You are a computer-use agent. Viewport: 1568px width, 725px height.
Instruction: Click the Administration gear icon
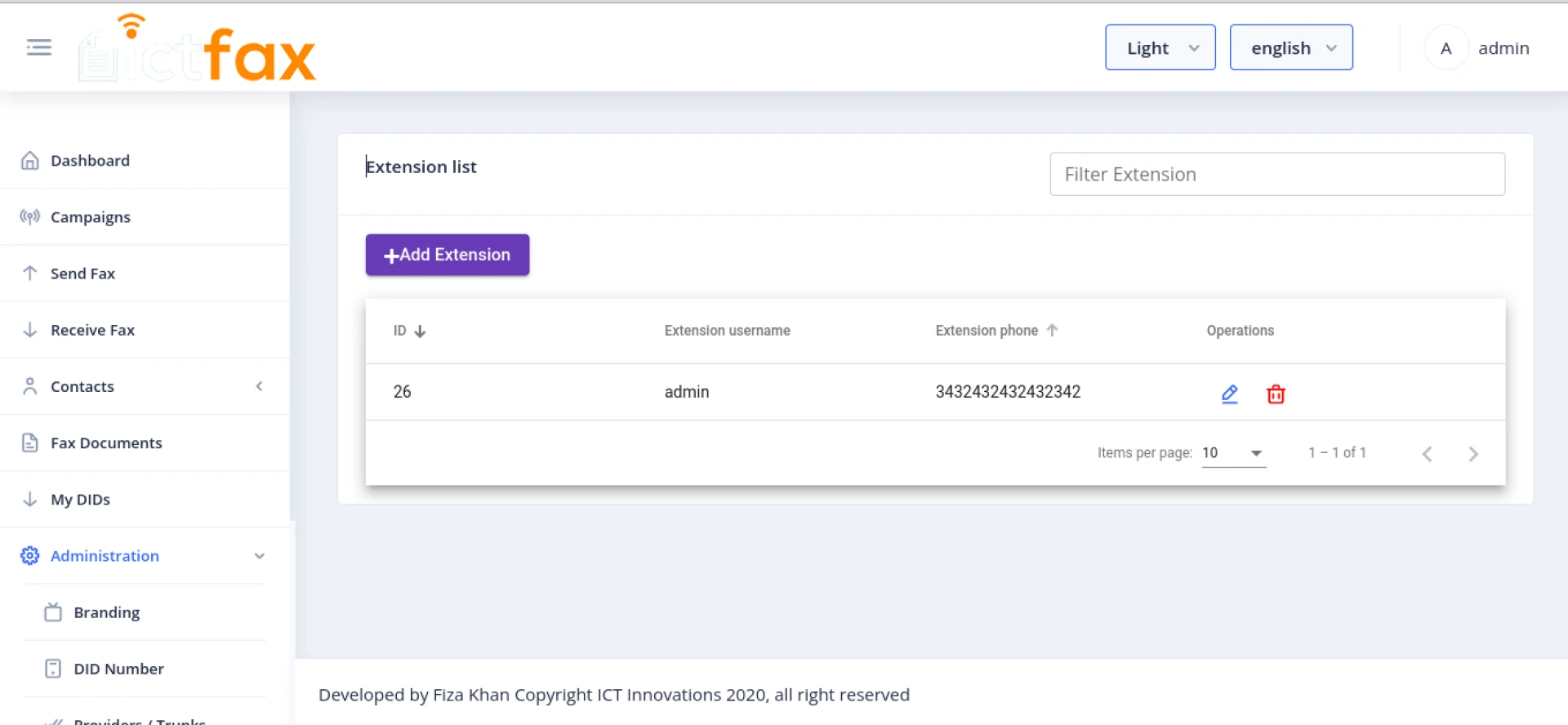click(x=30, y=556)
